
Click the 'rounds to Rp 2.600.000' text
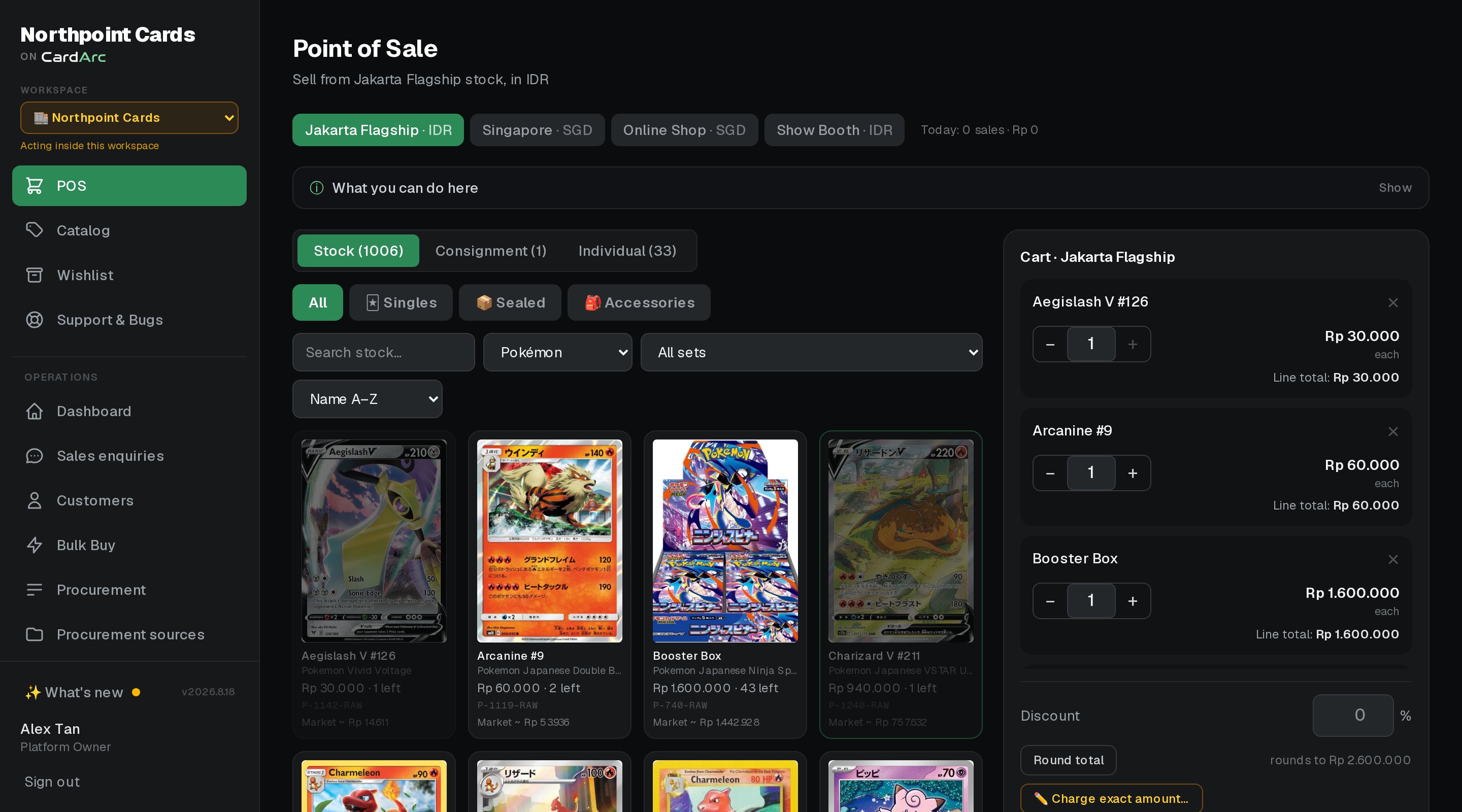pos(1340,760)
